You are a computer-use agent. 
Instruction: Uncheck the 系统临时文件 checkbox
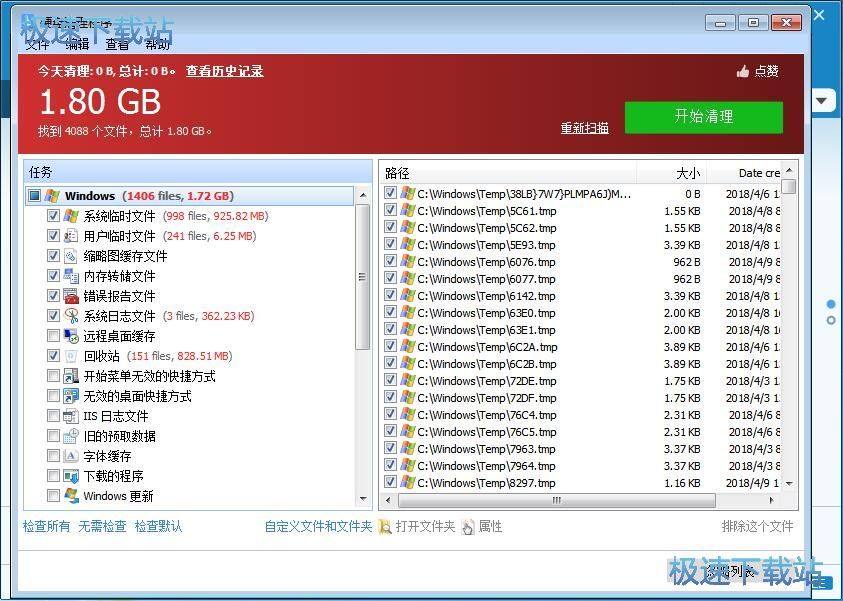click(x=53, y=216)
